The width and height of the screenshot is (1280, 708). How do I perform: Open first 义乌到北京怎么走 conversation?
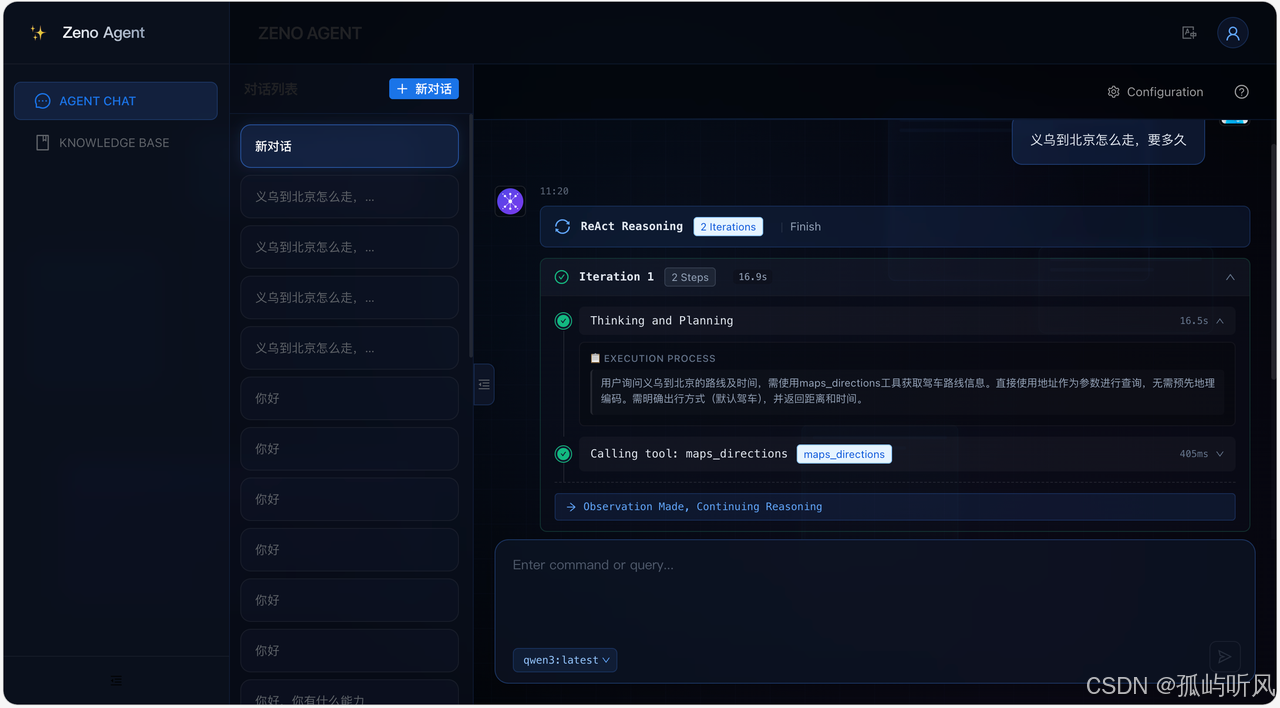(349, 197)
